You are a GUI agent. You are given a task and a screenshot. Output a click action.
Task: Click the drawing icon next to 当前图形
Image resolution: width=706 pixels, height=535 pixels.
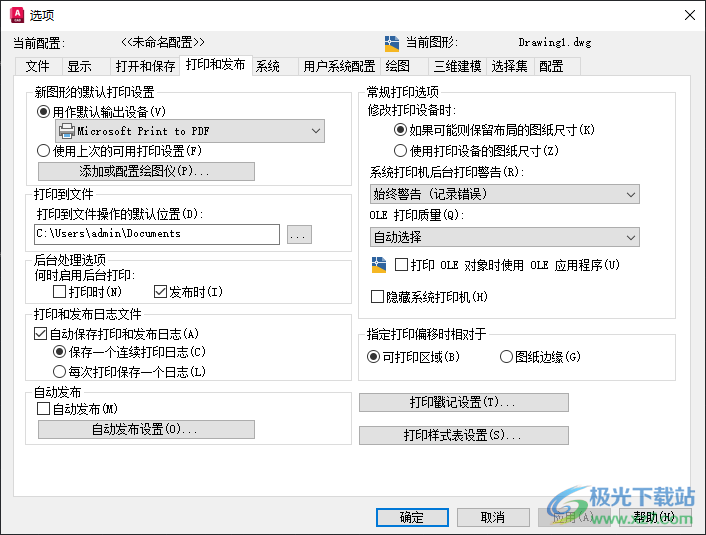pyautogui.click(x=392, y=43)
